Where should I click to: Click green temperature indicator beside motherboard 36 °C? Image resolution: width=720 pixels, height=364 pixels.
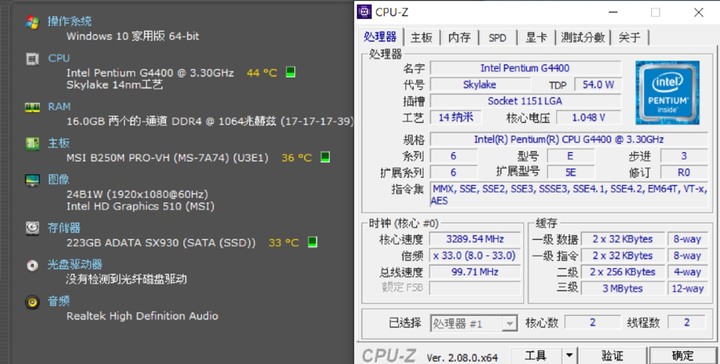[x=325, y=157]
